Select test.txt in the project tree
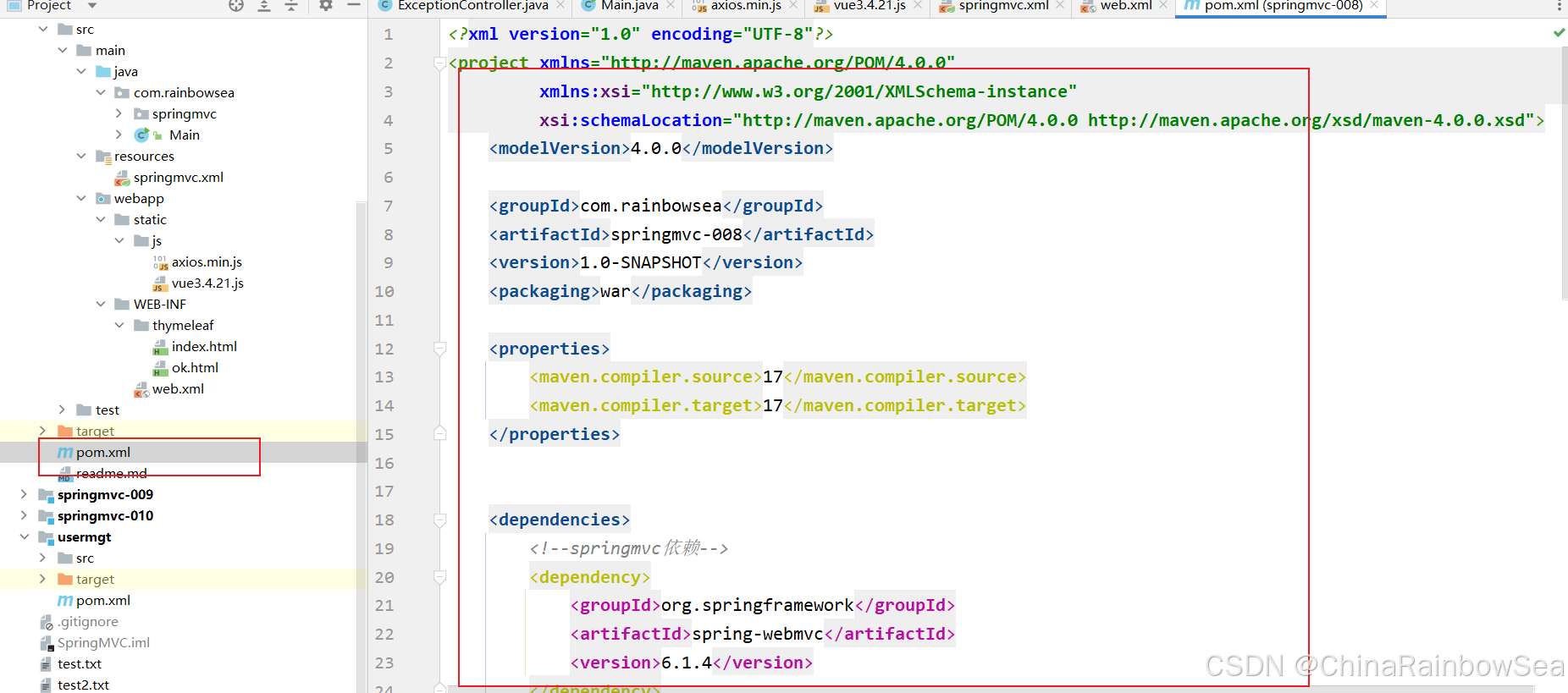The height and width of the screenshot is (693, 1568). tap(80, 663)
